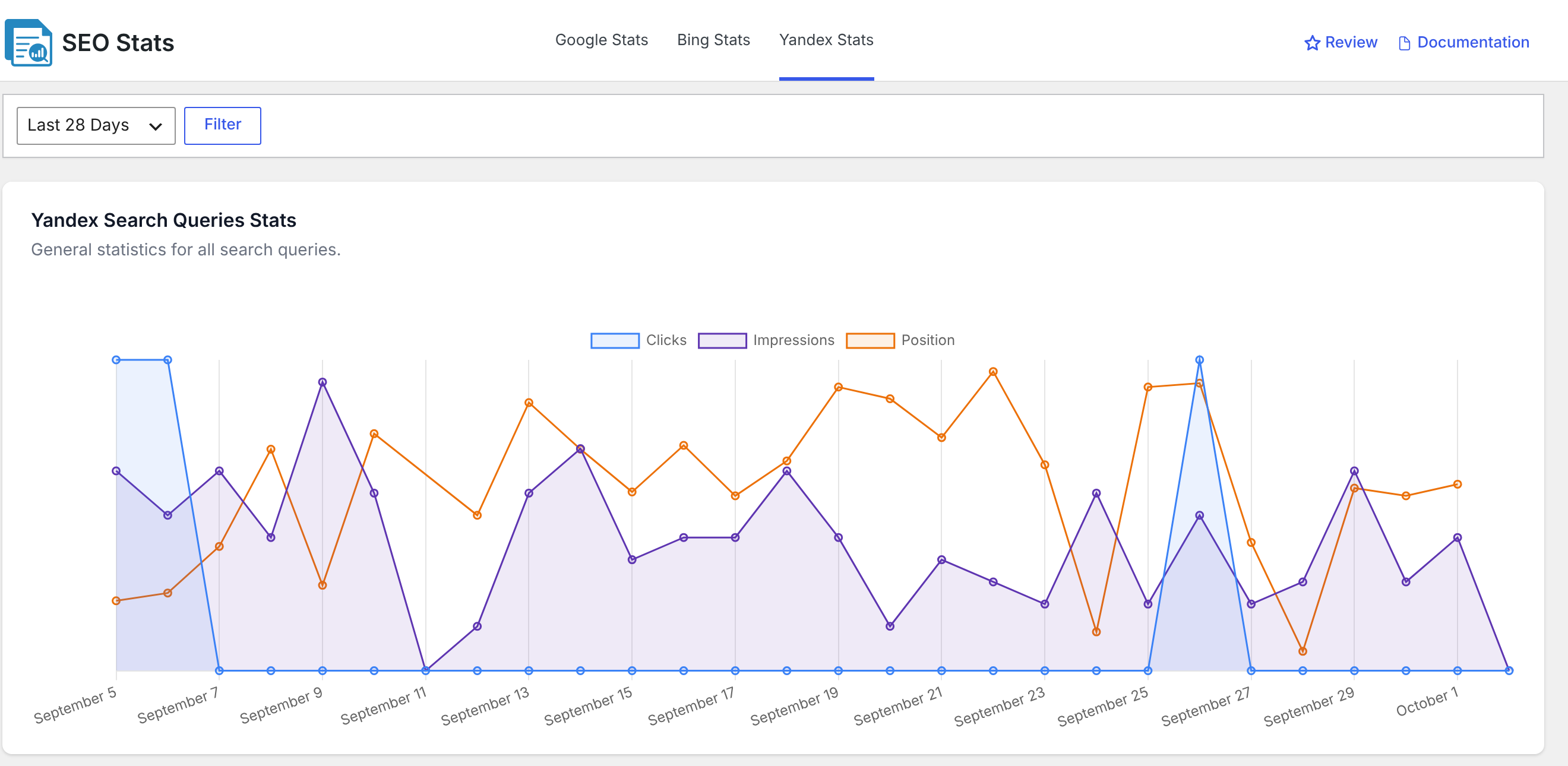This screenshot has width=1568, height=766.
Task: Toggle the Clicks legend swatch
Action: (615, 340)
